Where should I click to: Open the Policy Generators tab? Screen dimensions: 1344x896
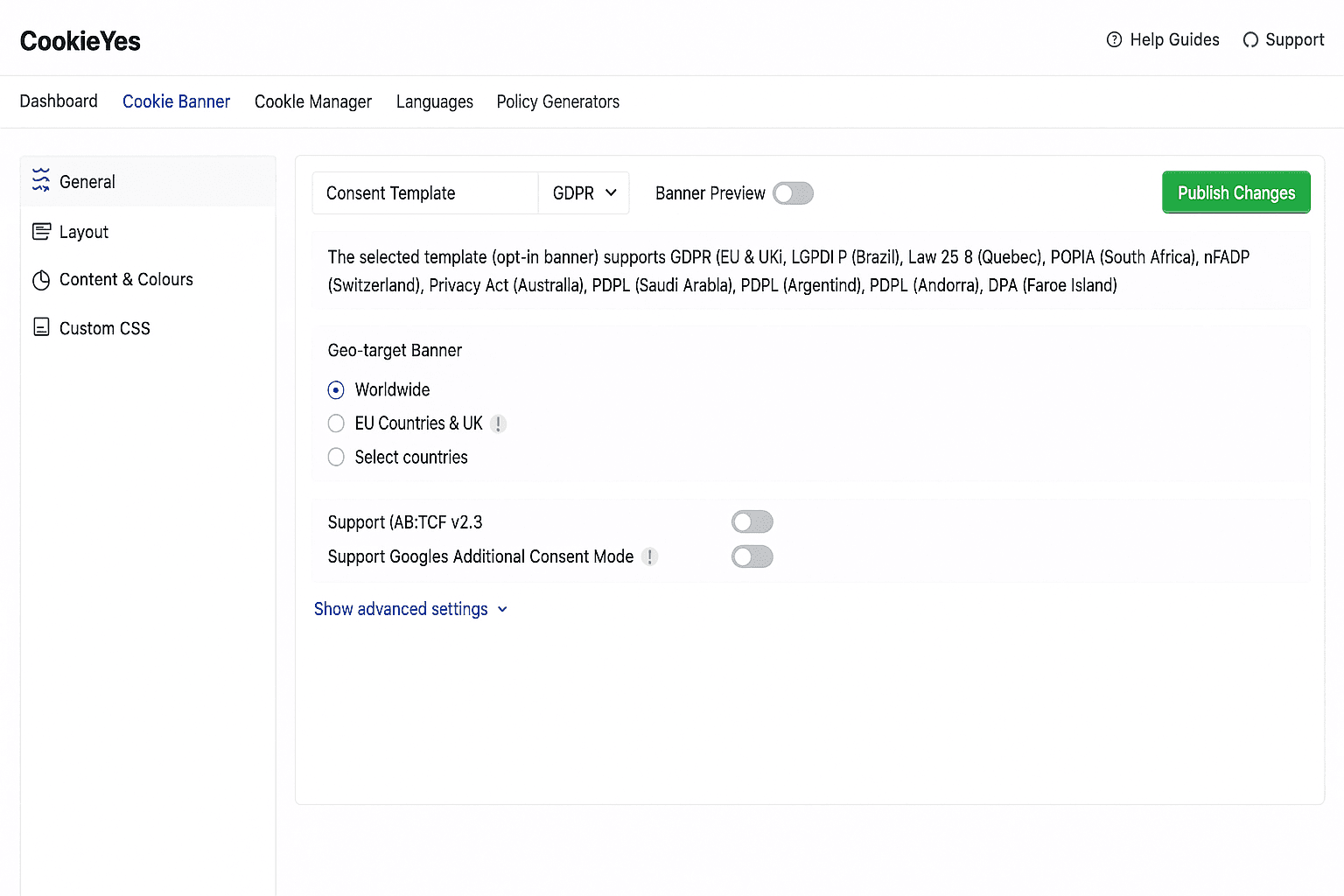click(x=557, y=101)
